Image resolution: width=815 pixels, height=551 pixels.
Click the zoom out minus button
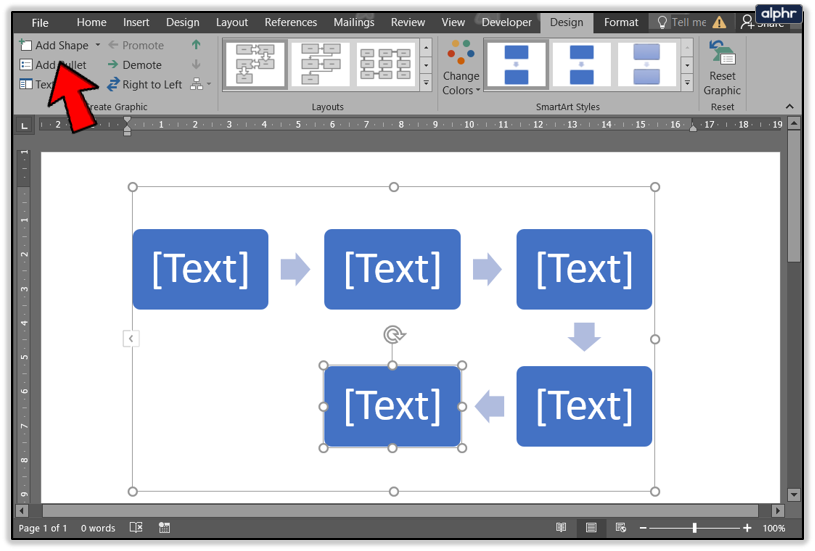643,528
